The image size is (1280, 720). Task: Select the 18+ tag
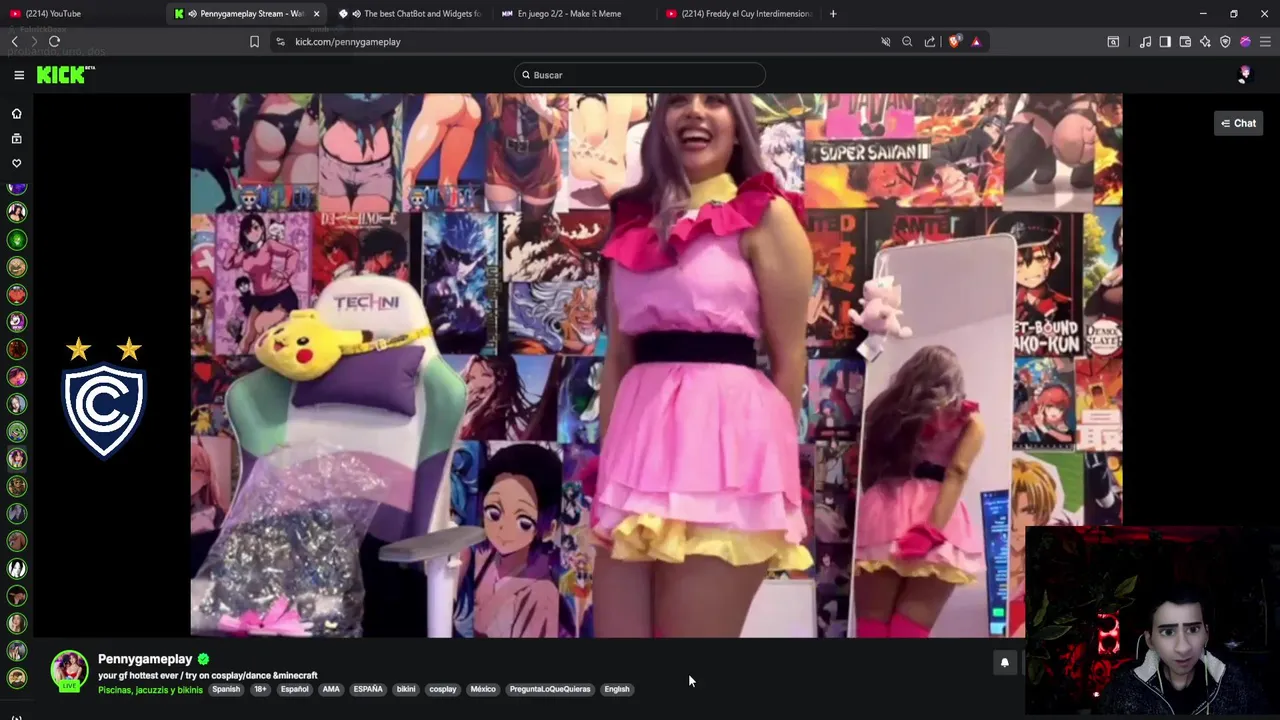pyautogui.click(x=260, y=689)
